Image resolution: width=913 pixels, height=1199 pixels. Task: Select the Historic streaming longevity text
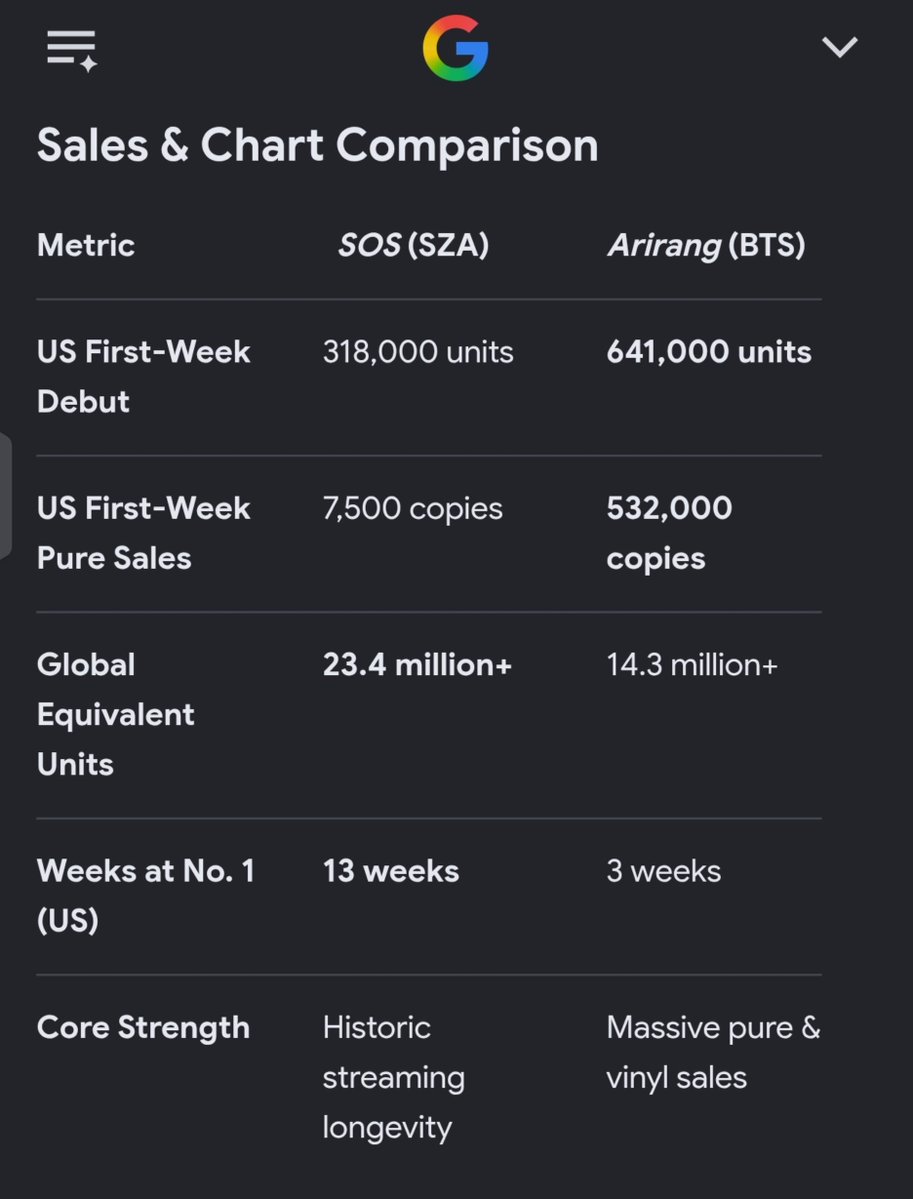coord(394,1077)
